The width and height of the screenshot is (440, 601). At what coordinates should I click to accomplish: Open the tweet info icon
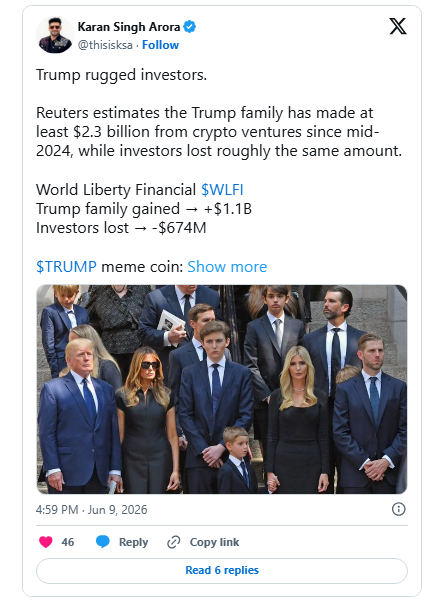point(399,509)
